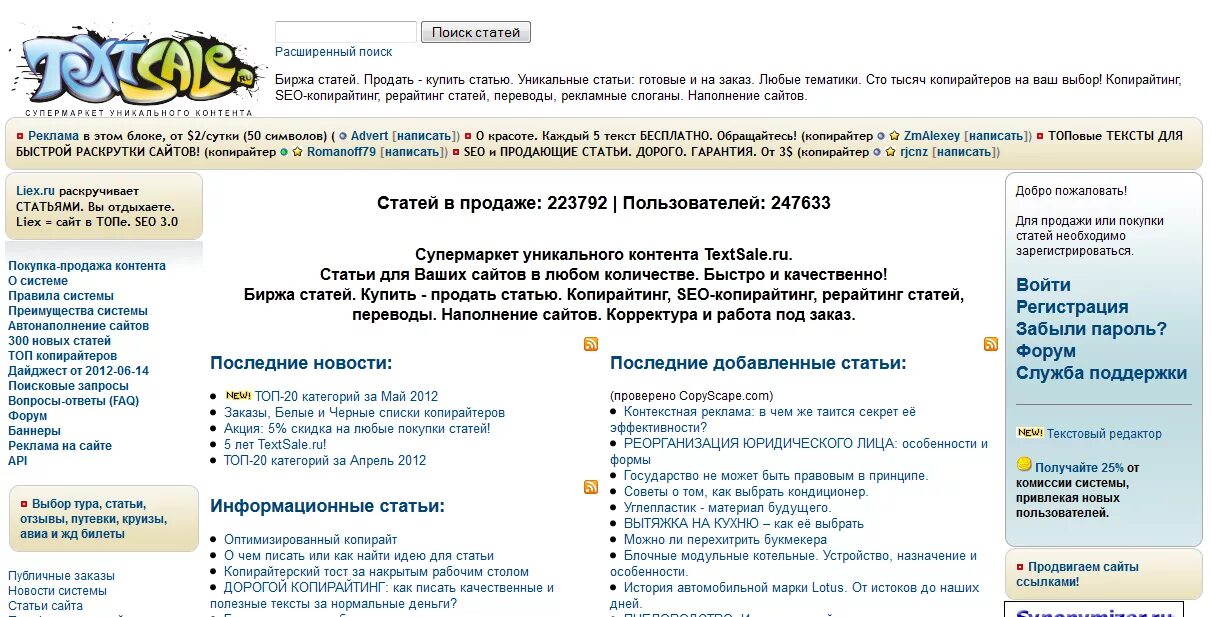Image resolution: width=1211 pixels, height=617 pixels.
Task: Click Забыли пароль?
Action: [x=1091, y=329]
